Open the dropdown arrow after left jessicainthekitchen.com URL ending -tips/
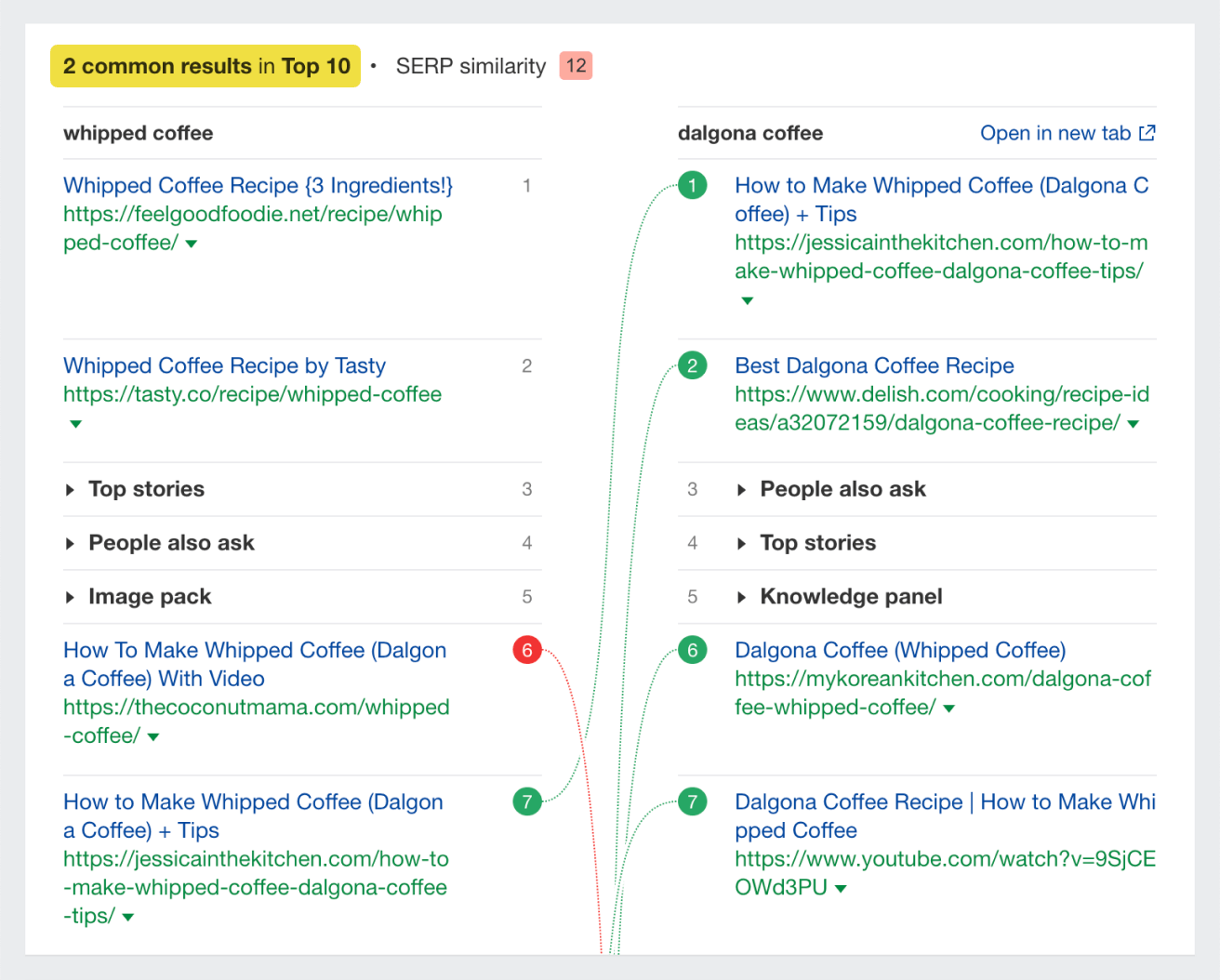1220x980 pixels. (x=128, y=918)
